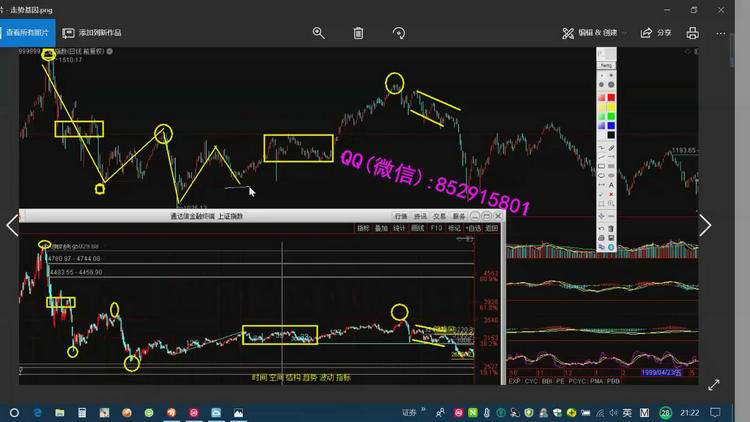Go to previous photo arrow
Viewport: 750px width, 422px height.
click(12, 225)
